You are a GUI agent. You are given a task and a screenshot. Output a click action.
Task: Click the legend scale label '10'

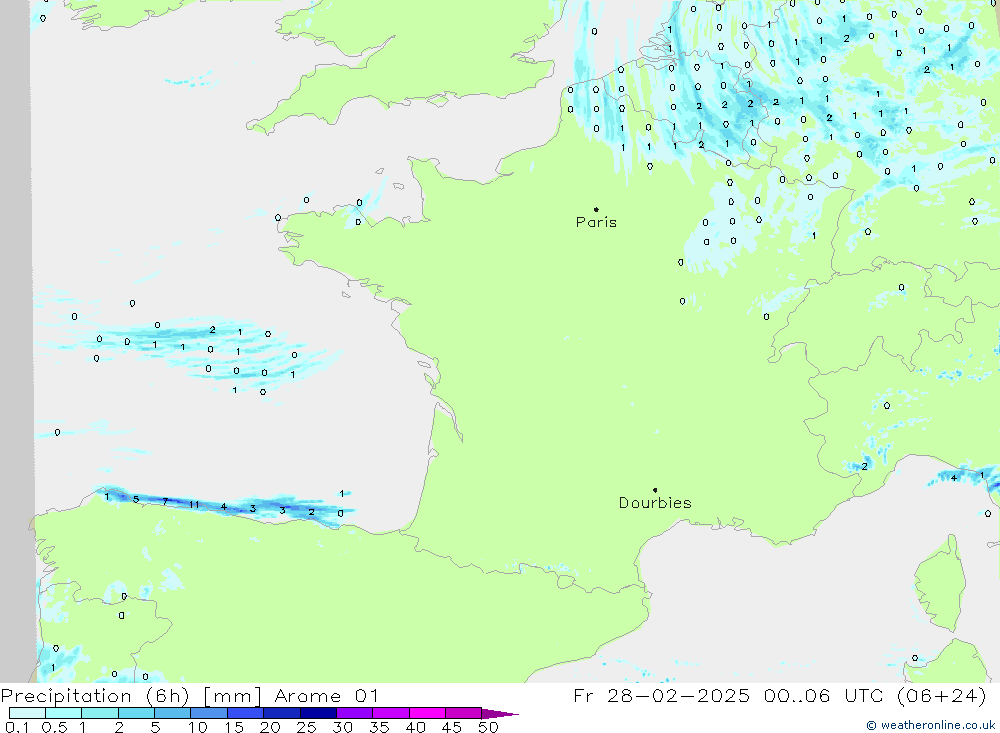(x=198, y=727)
